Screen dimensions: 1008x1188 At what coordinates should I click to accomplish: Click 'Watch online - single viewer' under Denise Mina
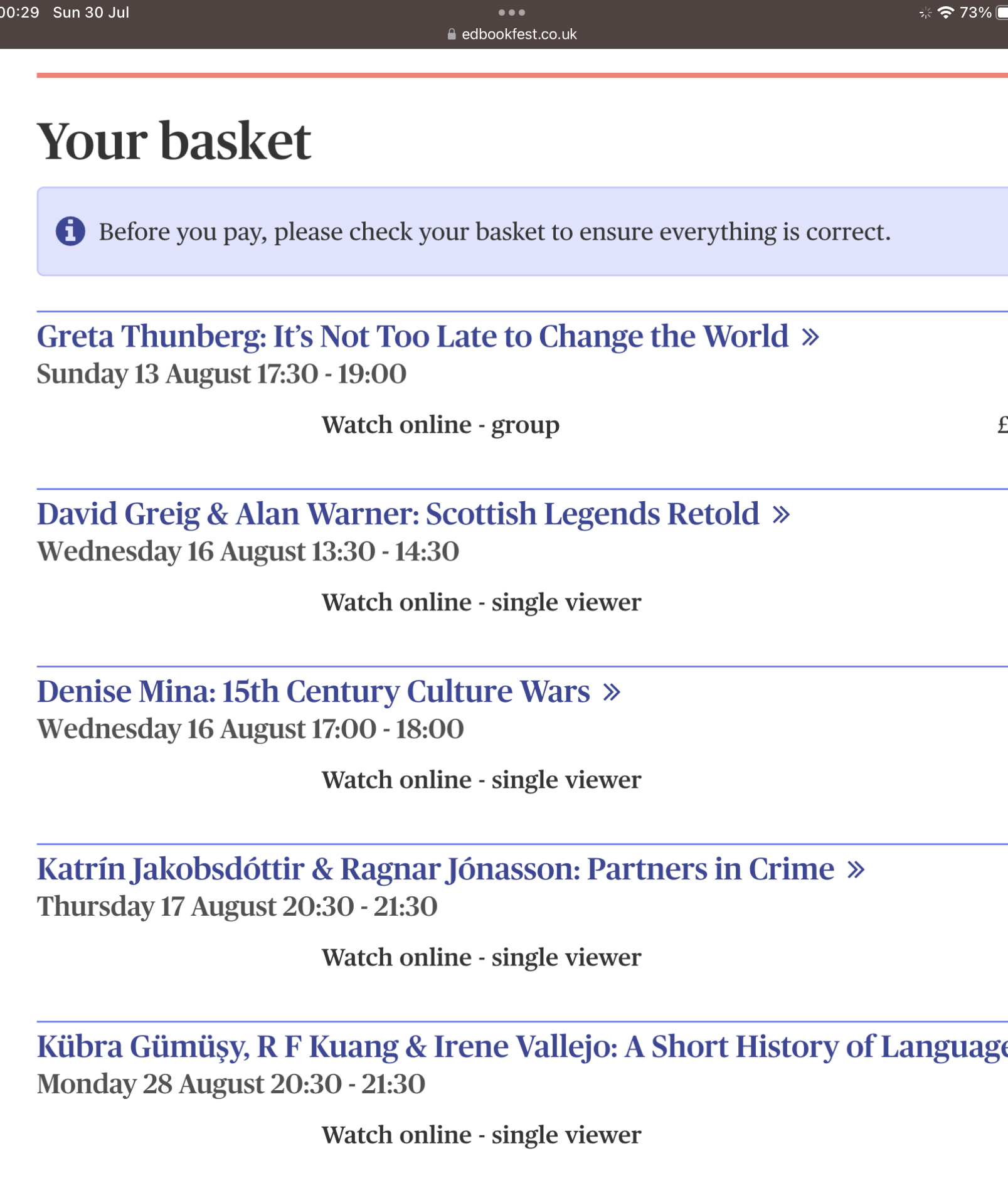point(481,780)
